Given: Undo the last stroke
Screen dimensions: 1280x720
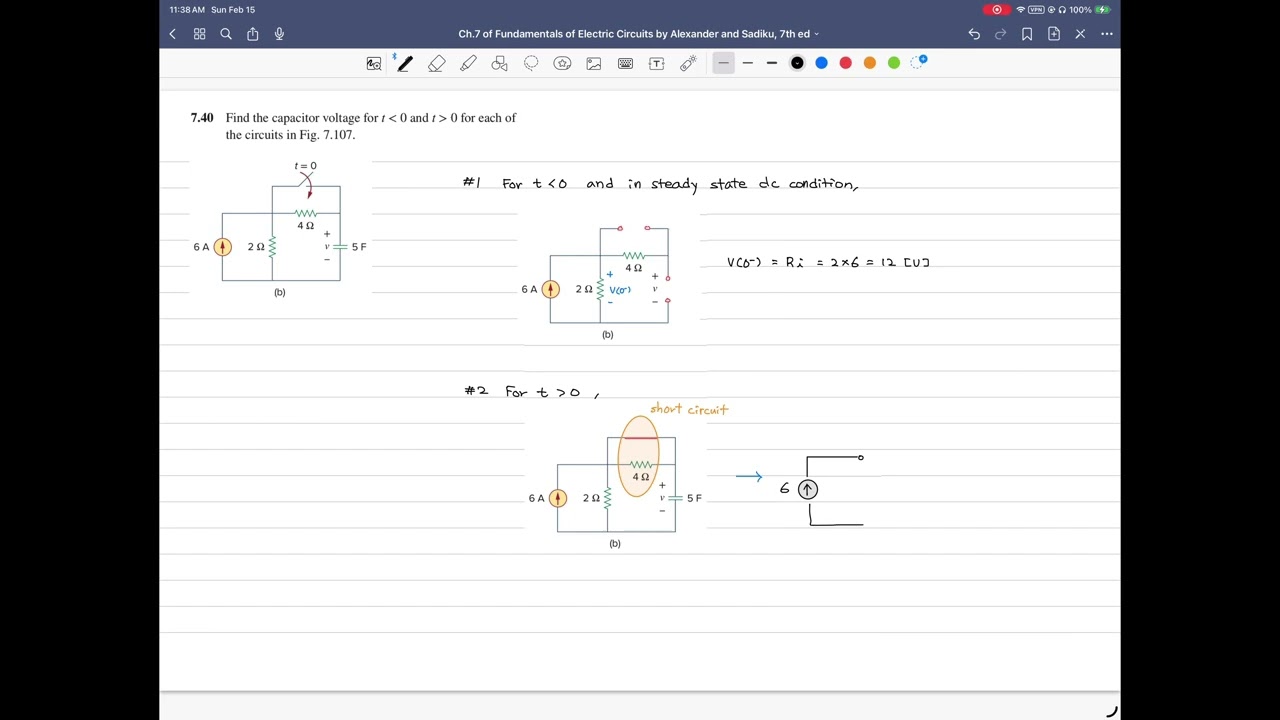Looking at the screenshot, I should coord(974,34).
